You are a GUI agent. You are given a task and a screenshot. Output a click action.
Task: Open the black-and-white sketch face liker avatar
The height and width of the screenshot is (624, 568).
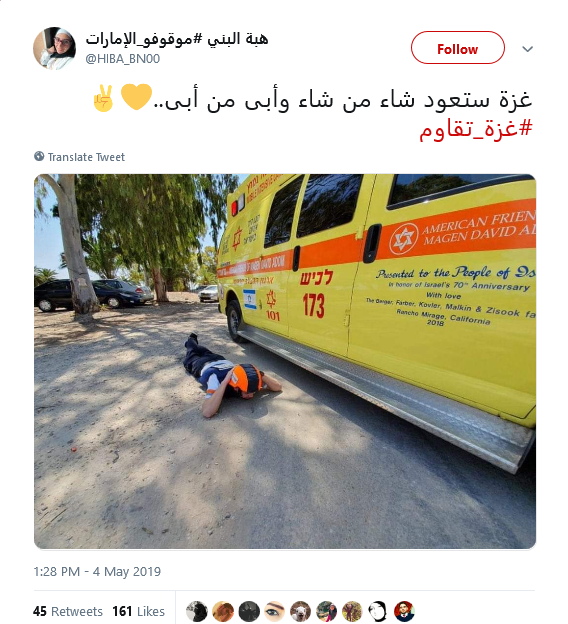378,611
